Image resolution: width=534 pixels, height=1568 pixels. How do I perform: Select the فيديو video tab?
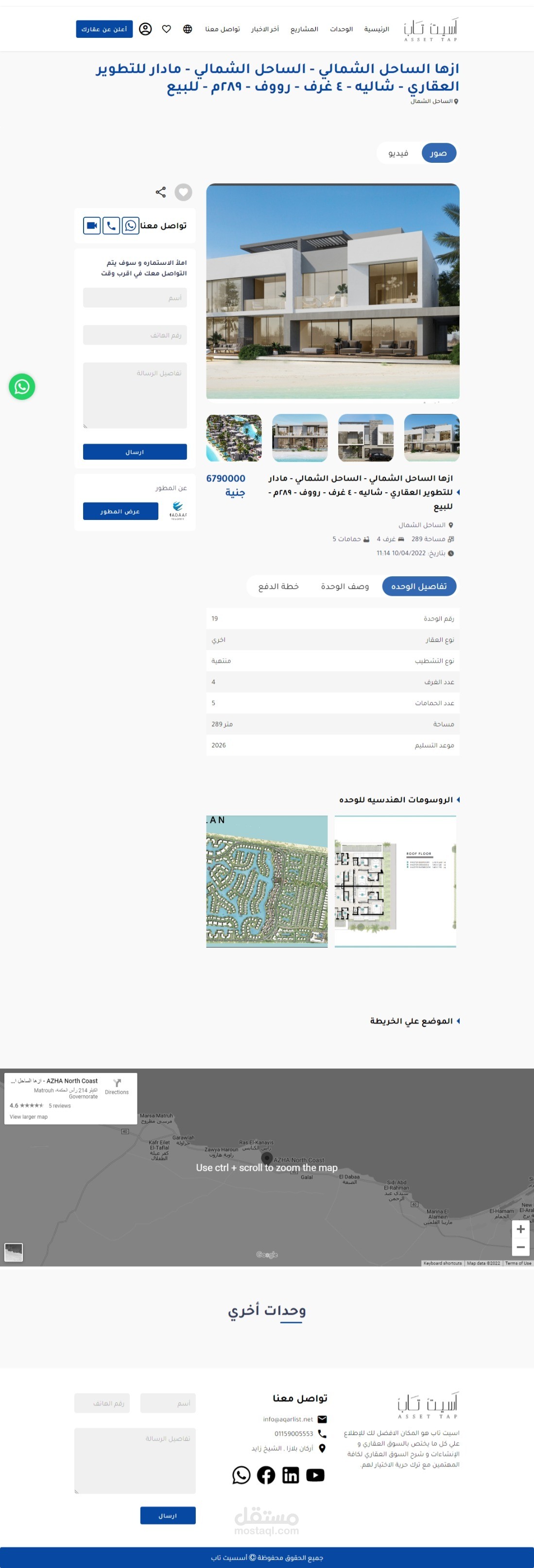[x=398, y=153]
